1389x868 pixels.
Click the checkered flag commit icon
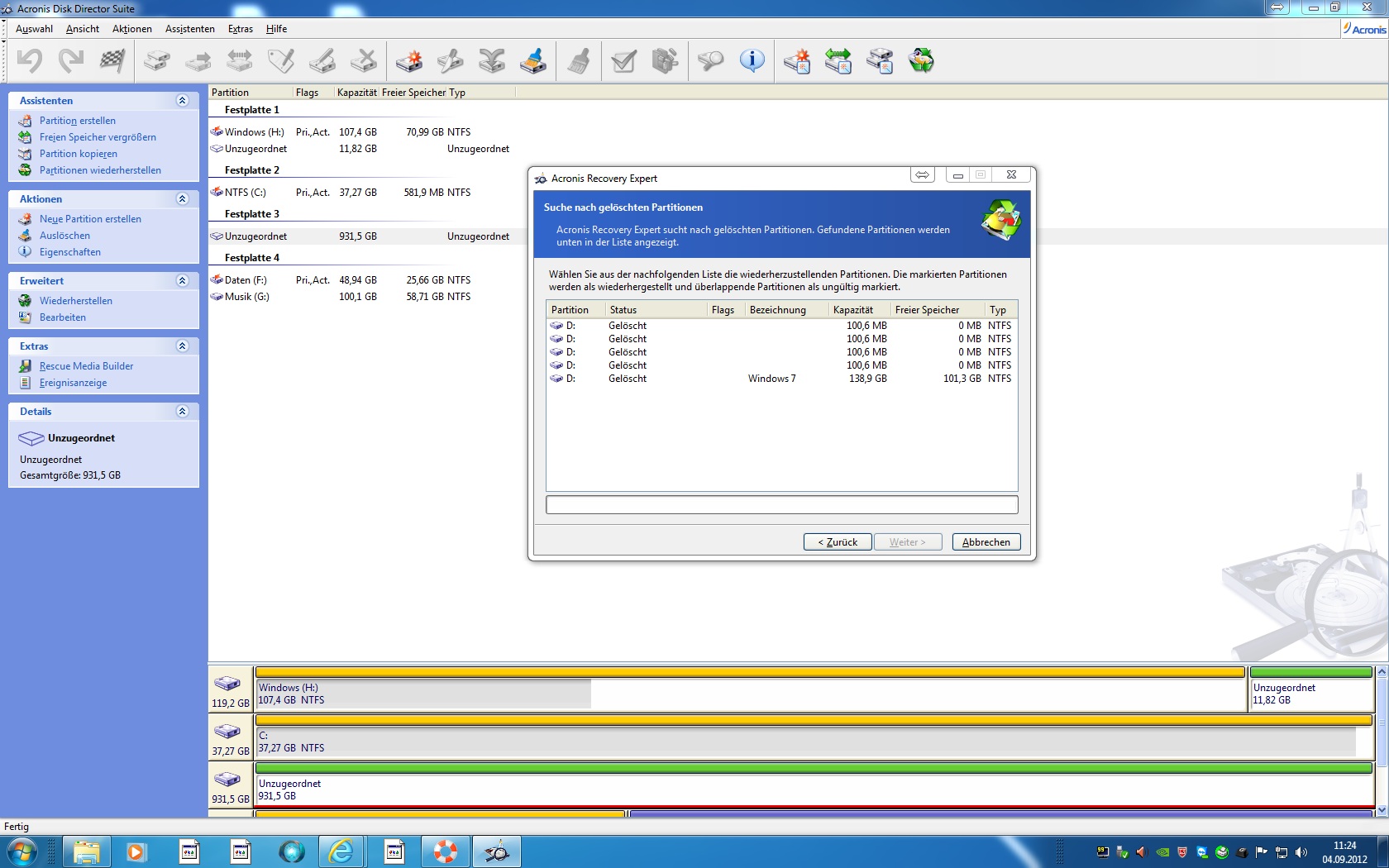coord(112,60)
